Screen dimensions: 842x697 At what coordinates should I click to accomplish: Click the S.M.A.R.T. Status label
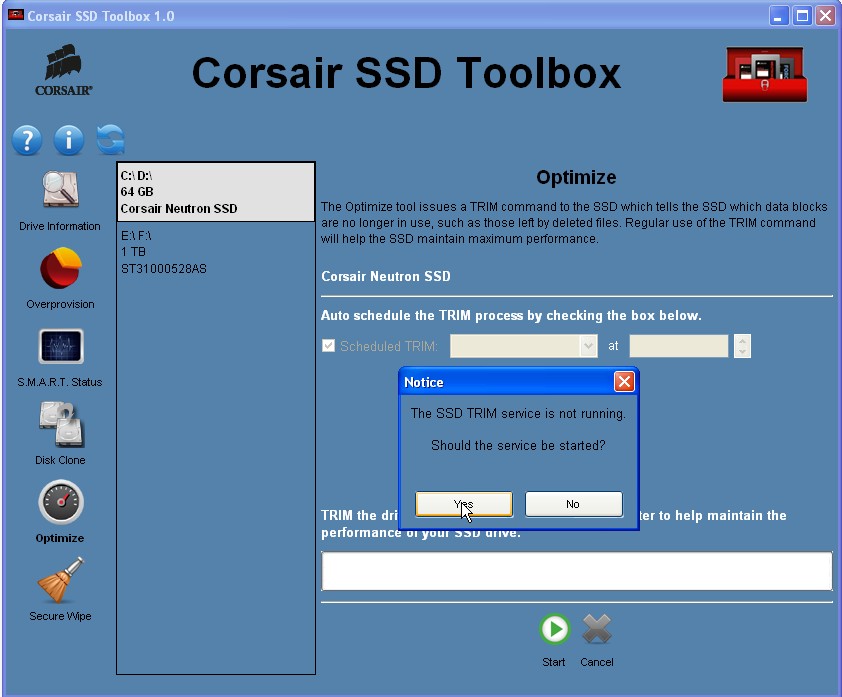coord(60,382)
